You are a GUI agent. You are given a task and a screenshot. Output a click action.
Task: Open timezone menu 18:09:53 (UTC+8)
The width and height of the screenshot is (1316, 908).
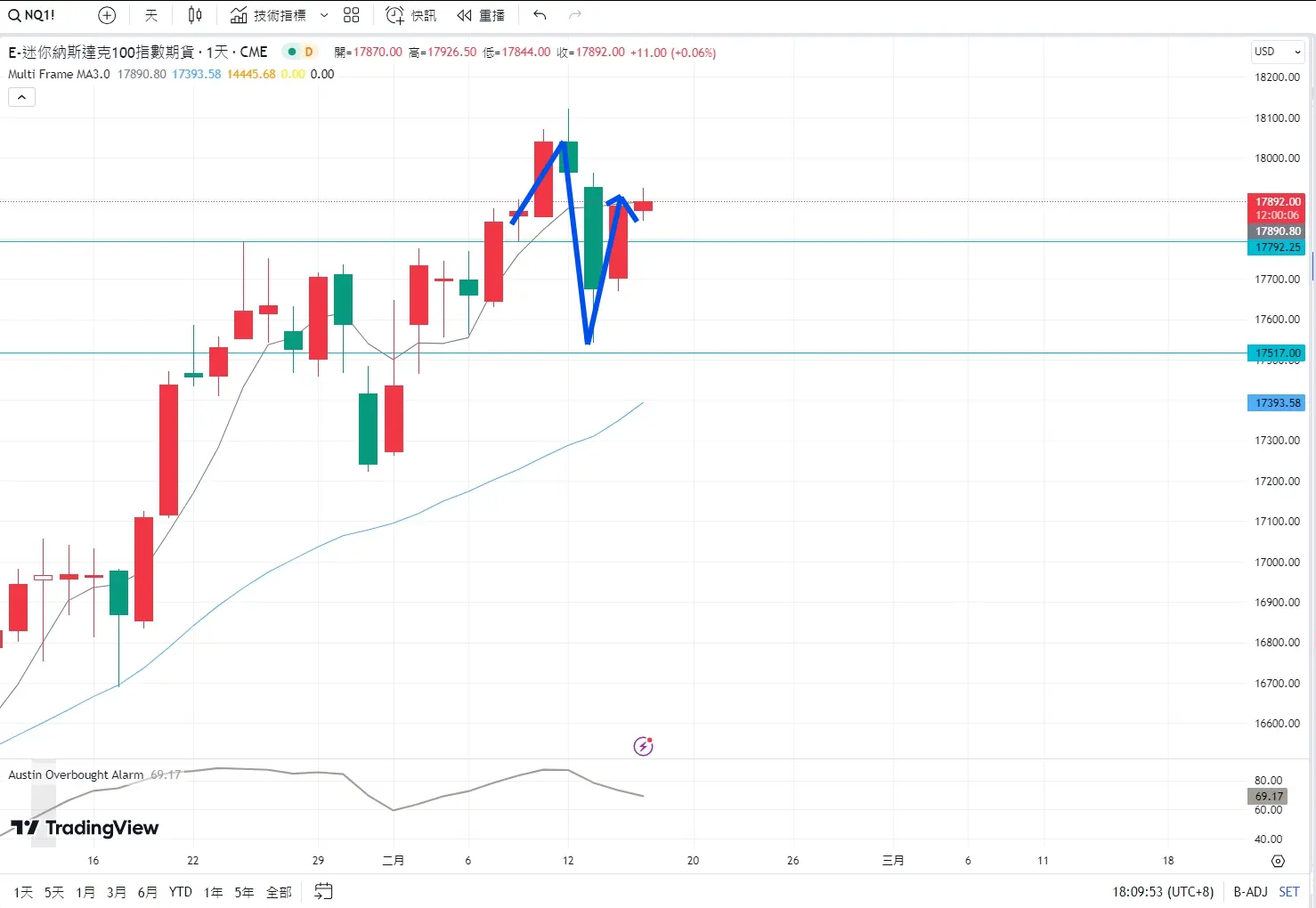pyautogui.click(x=1162, y=892)
